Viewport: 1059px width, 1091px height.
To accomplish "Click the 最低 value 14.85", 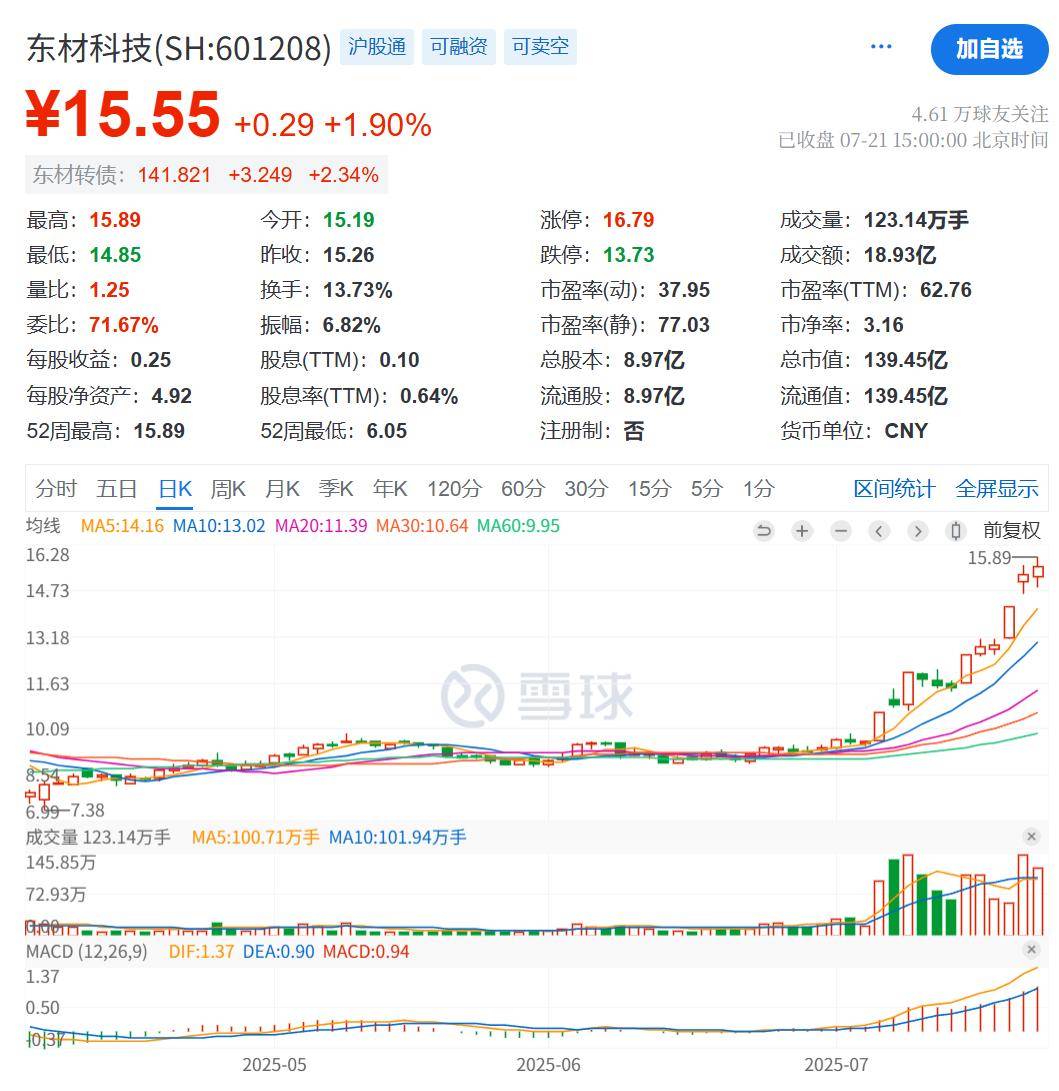I will pyautogui.click(x=115, y=255).
